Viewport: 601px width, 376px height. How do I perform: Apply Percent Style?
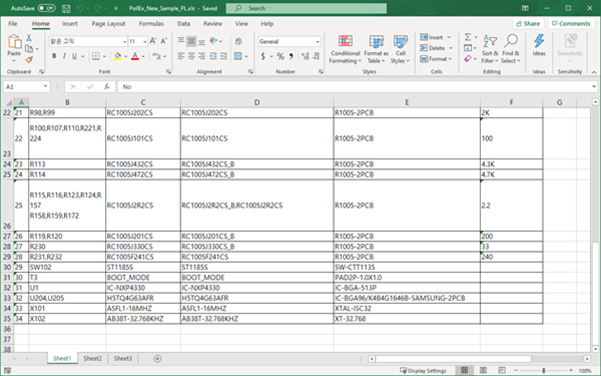(x=281, y=56)
